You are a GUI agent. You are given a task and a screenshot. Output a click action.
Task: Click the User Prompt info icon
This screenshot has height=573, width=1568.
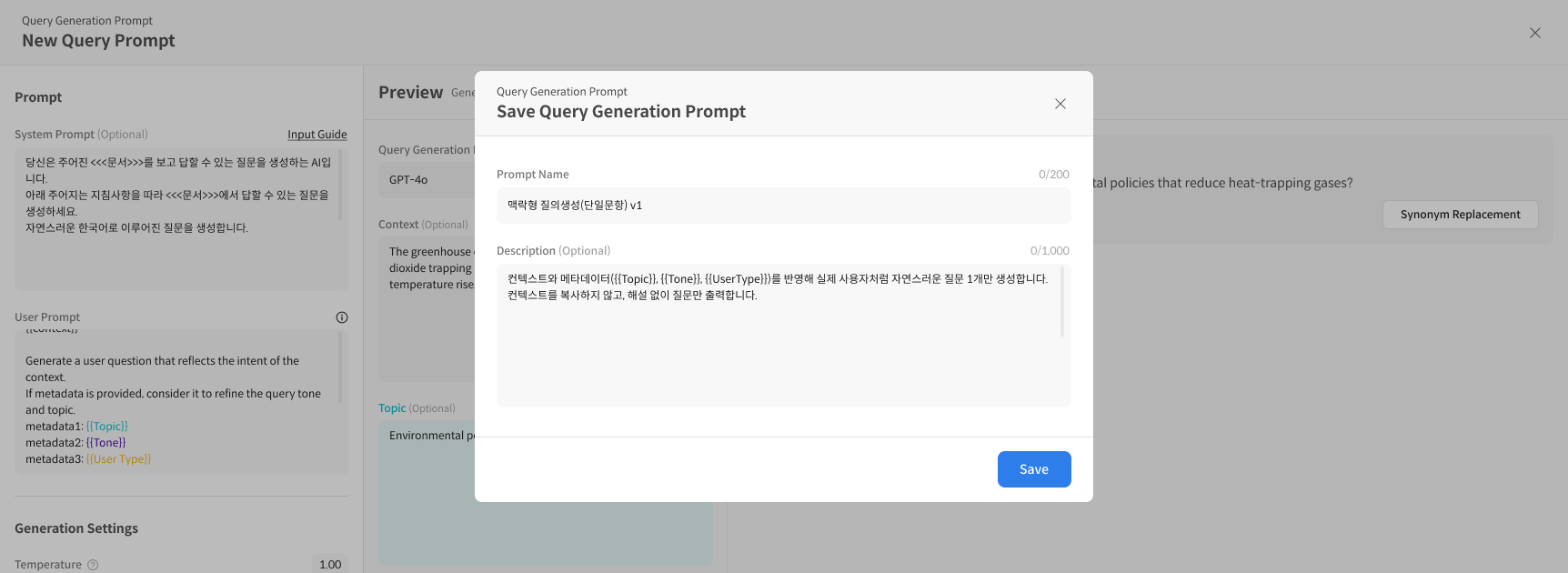pos(342,317)
